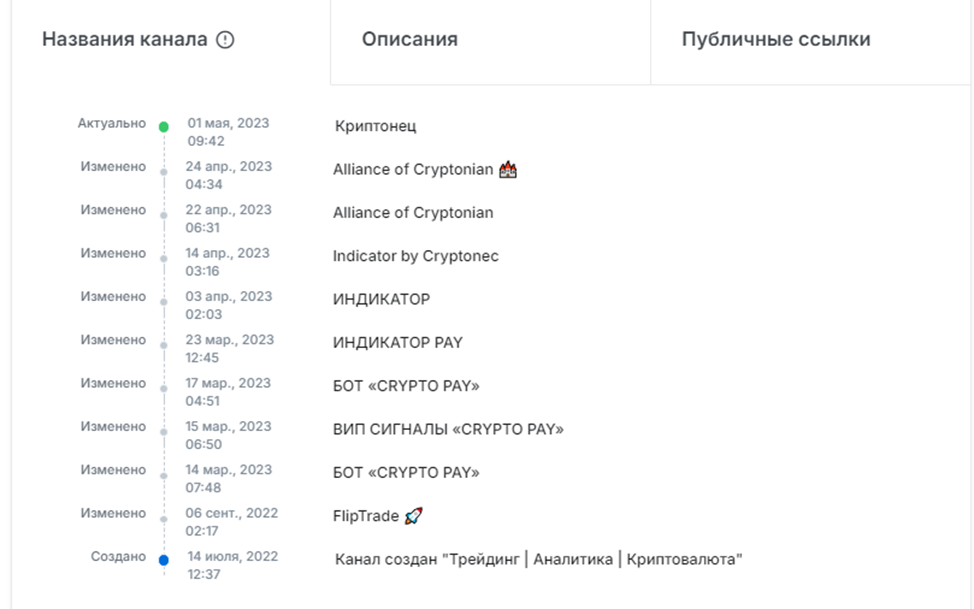Open the Публичные ссылки tab
Image resolution: width=974 pixels, height=609 pixels.
pos(774,39)
